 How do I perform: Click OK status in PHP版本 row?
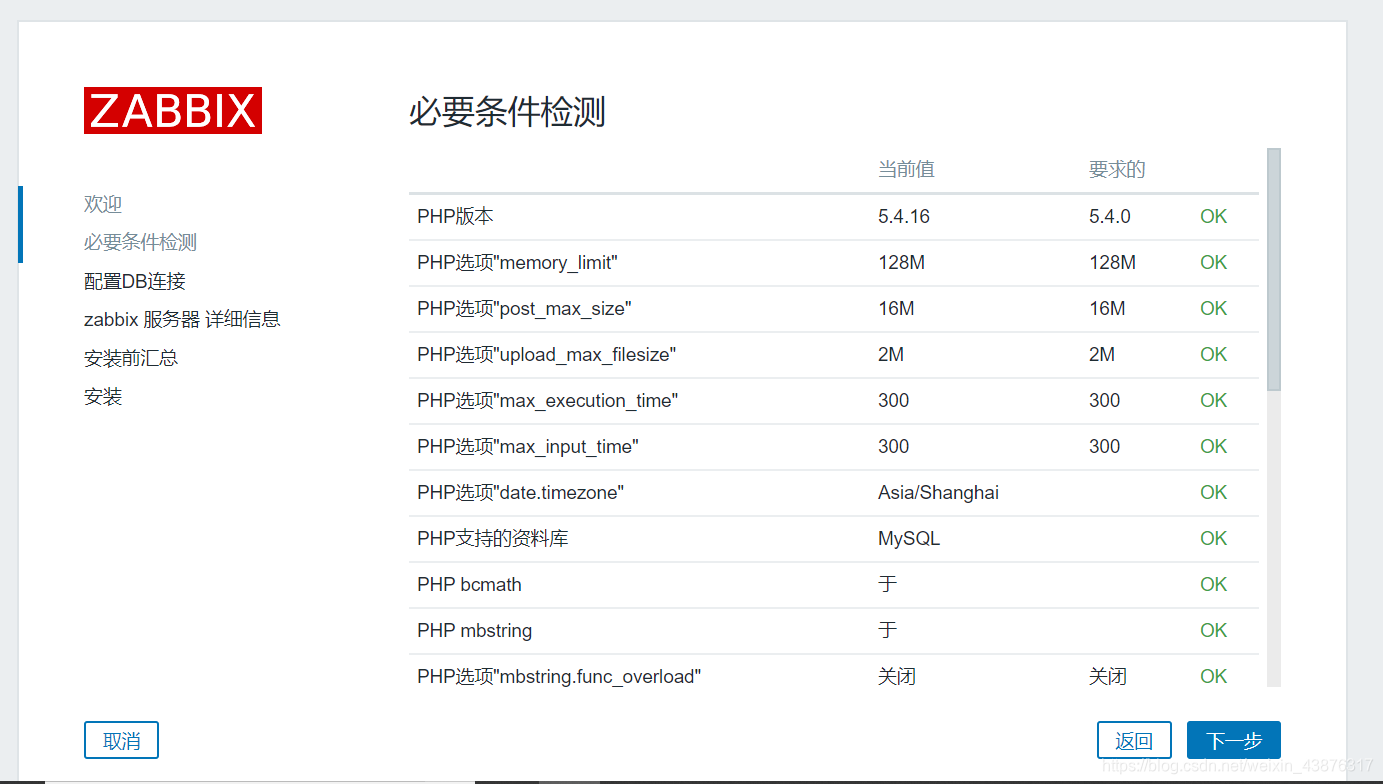coord(1213,216)
